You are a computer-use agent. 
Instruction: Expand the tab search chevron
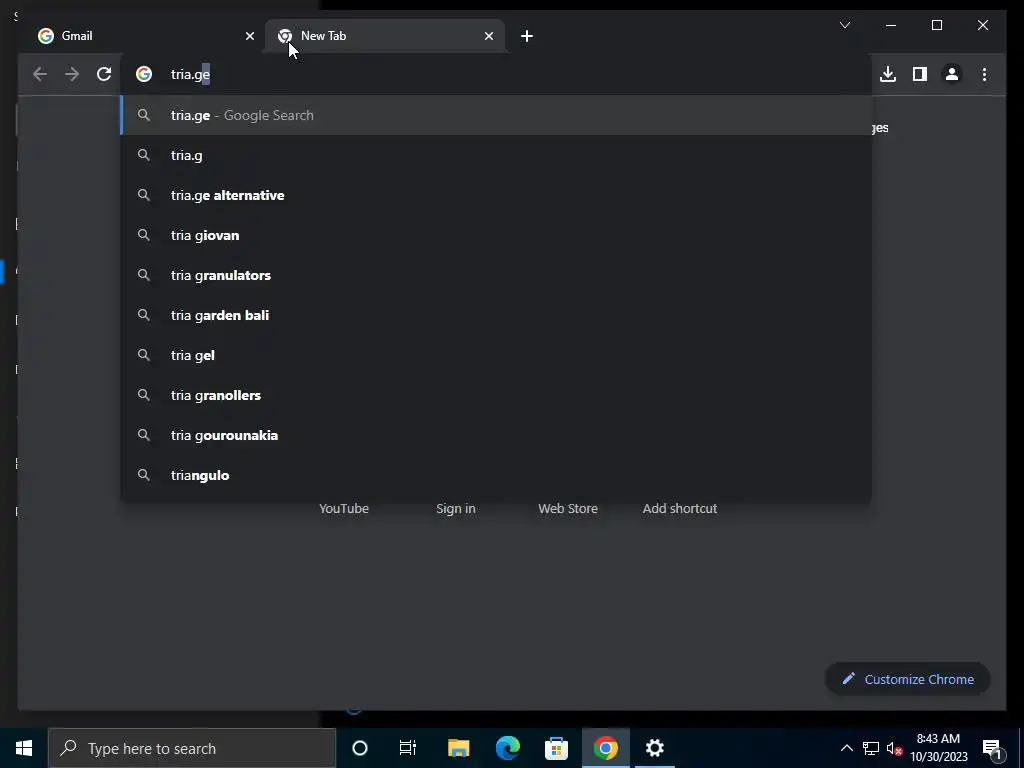tap(844, 25)
